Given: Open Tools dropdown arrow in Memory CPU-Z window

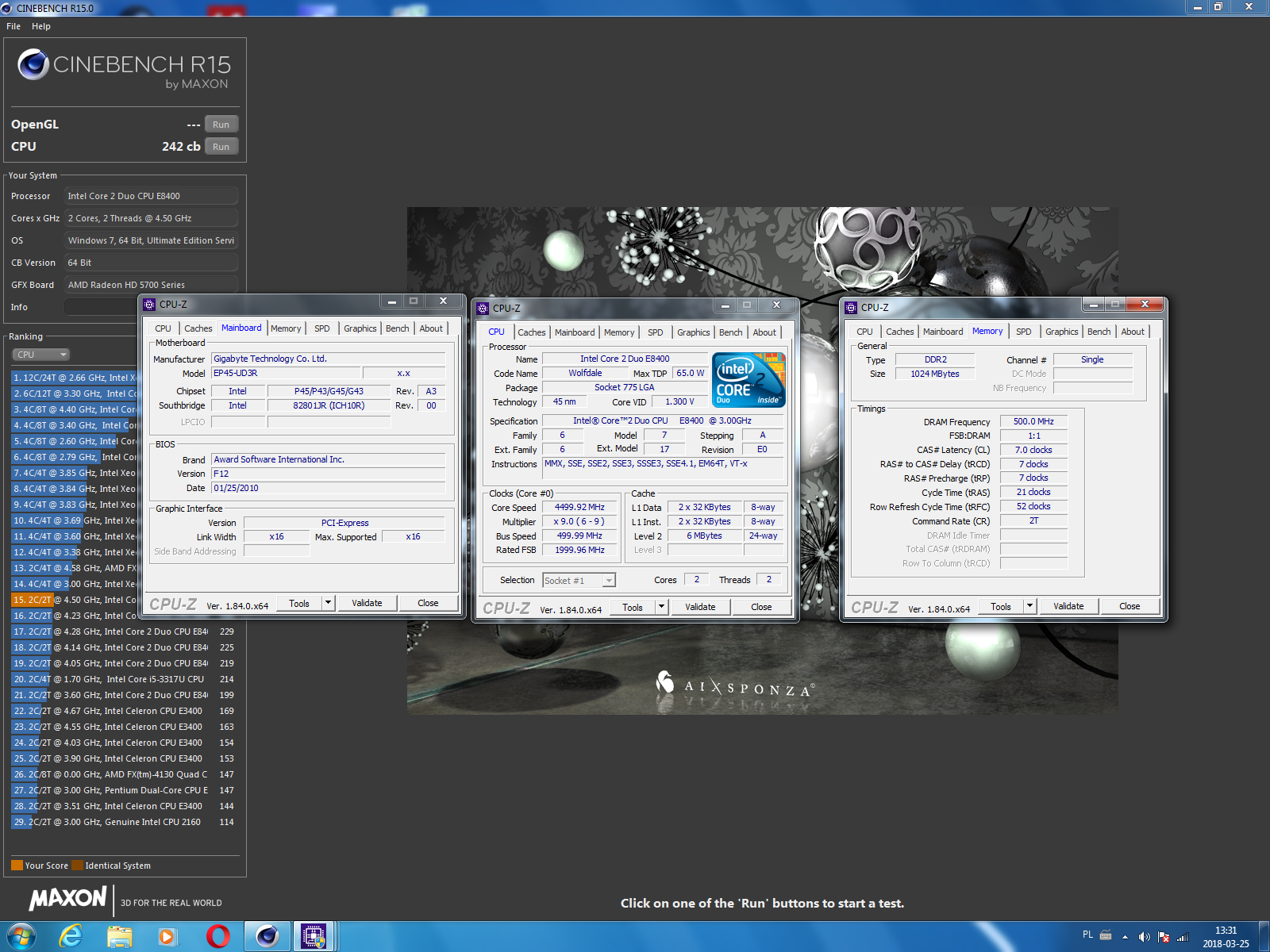Looking at the screenshot, I should coord(1029,606).
